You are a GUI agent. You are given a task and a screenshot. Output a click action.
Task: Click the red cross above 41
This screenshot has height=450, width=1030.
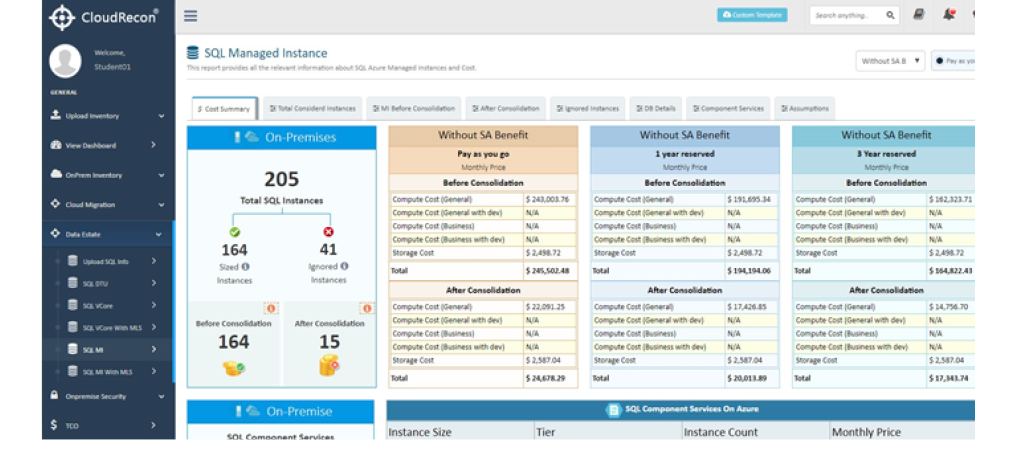[329, 233]
